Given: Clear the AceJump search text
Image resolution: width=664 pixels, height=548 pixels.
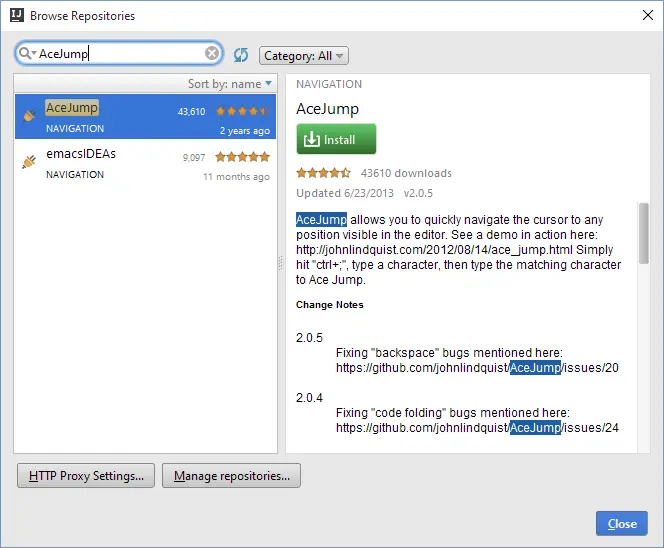Looking at the screenshot, I should point(212,53).
